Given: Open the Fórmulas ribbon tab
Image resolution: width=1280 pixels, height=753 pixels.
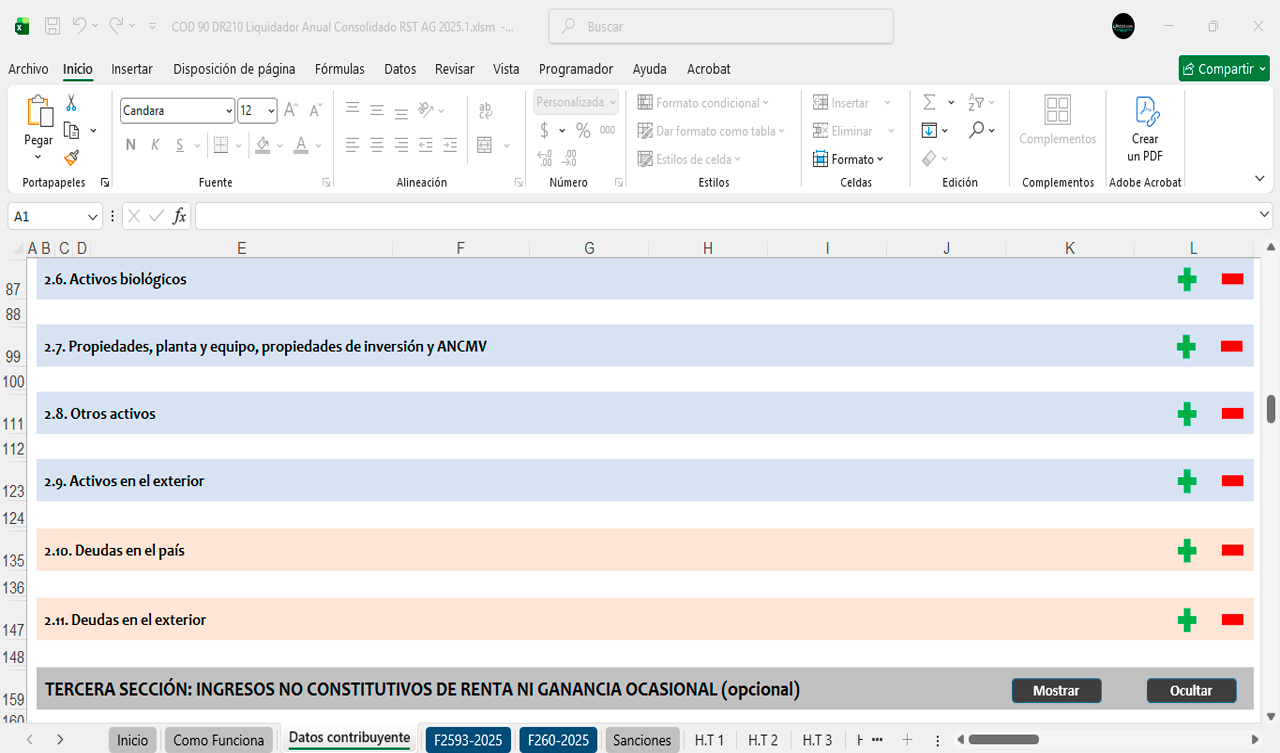Looking at the screenshot, I should point(339,69).
